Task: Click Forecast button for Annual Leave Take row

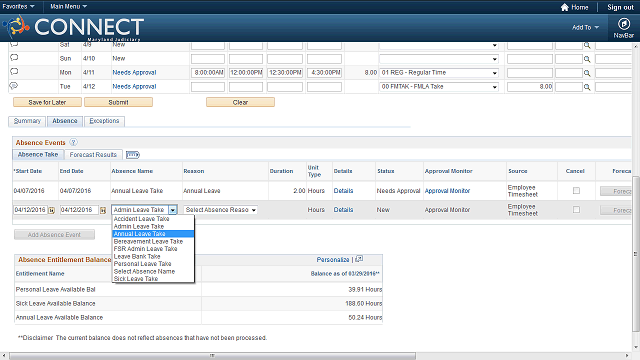Action: click(x=616, y=191)
